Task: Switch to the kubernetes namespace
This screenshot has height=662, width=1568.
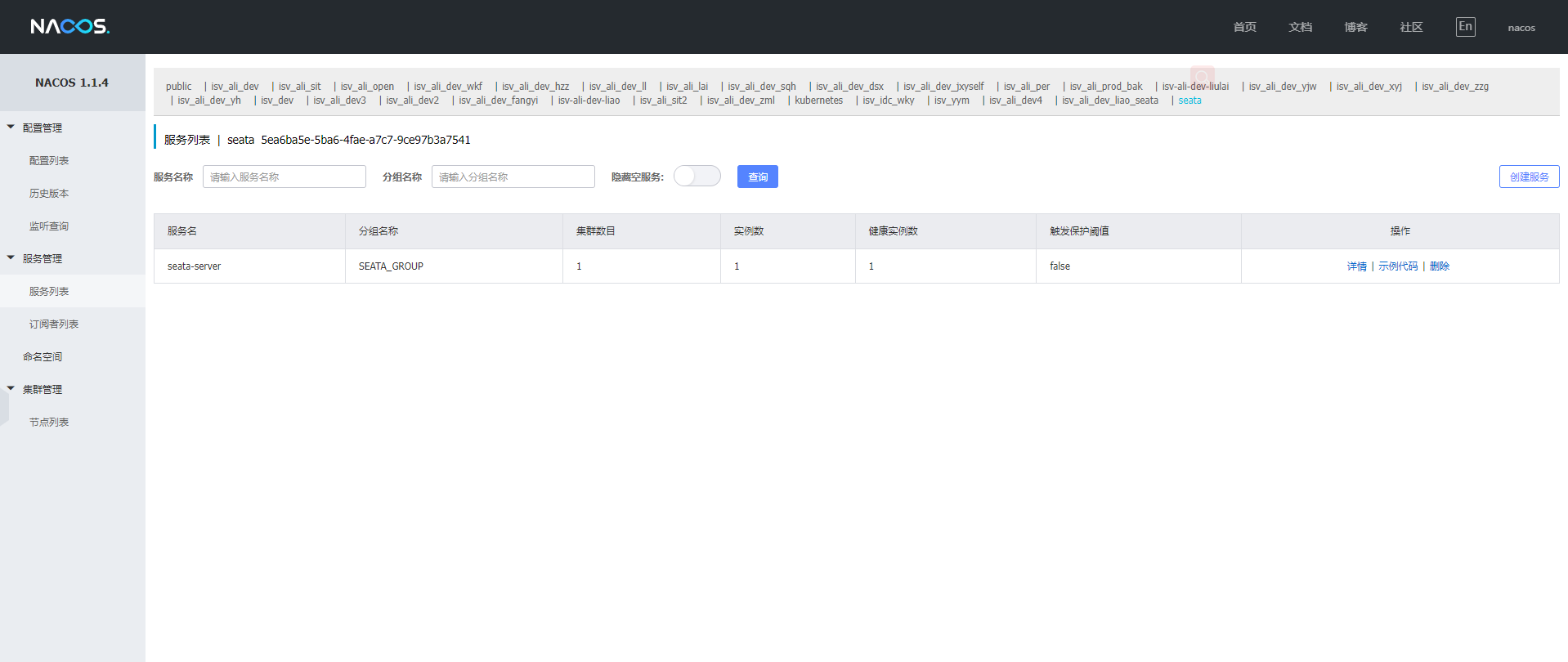Action: coord(819,101)
